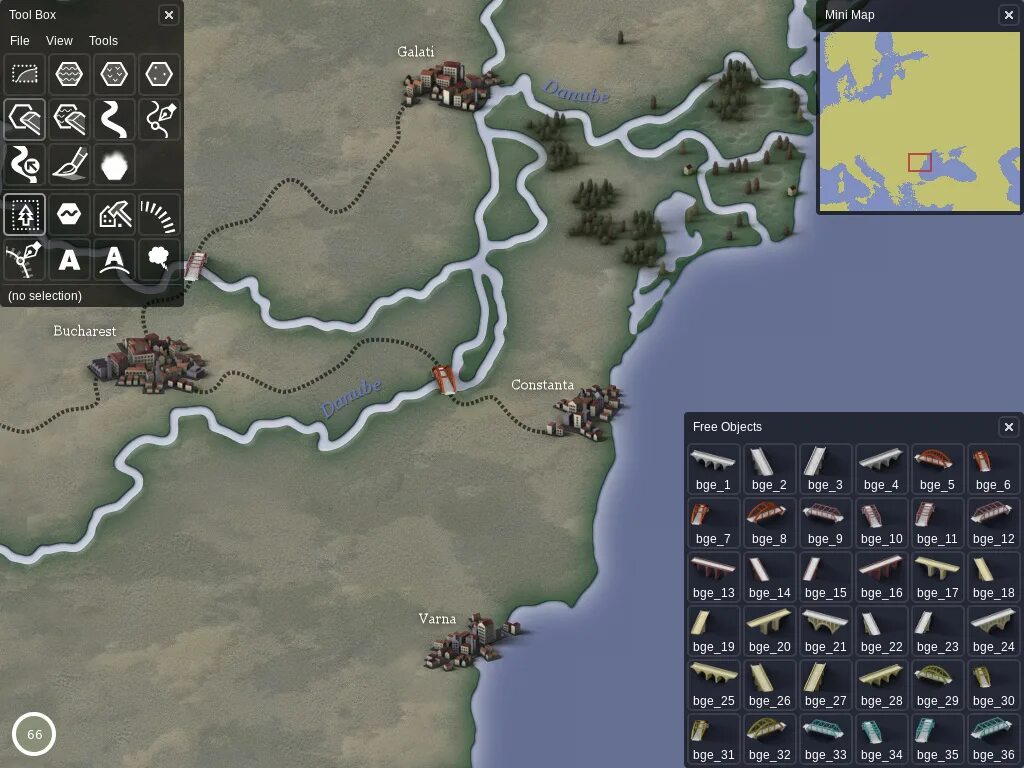Screen dimensions: 1024x768
Task: Open the File menu
Action: [20, 40]
